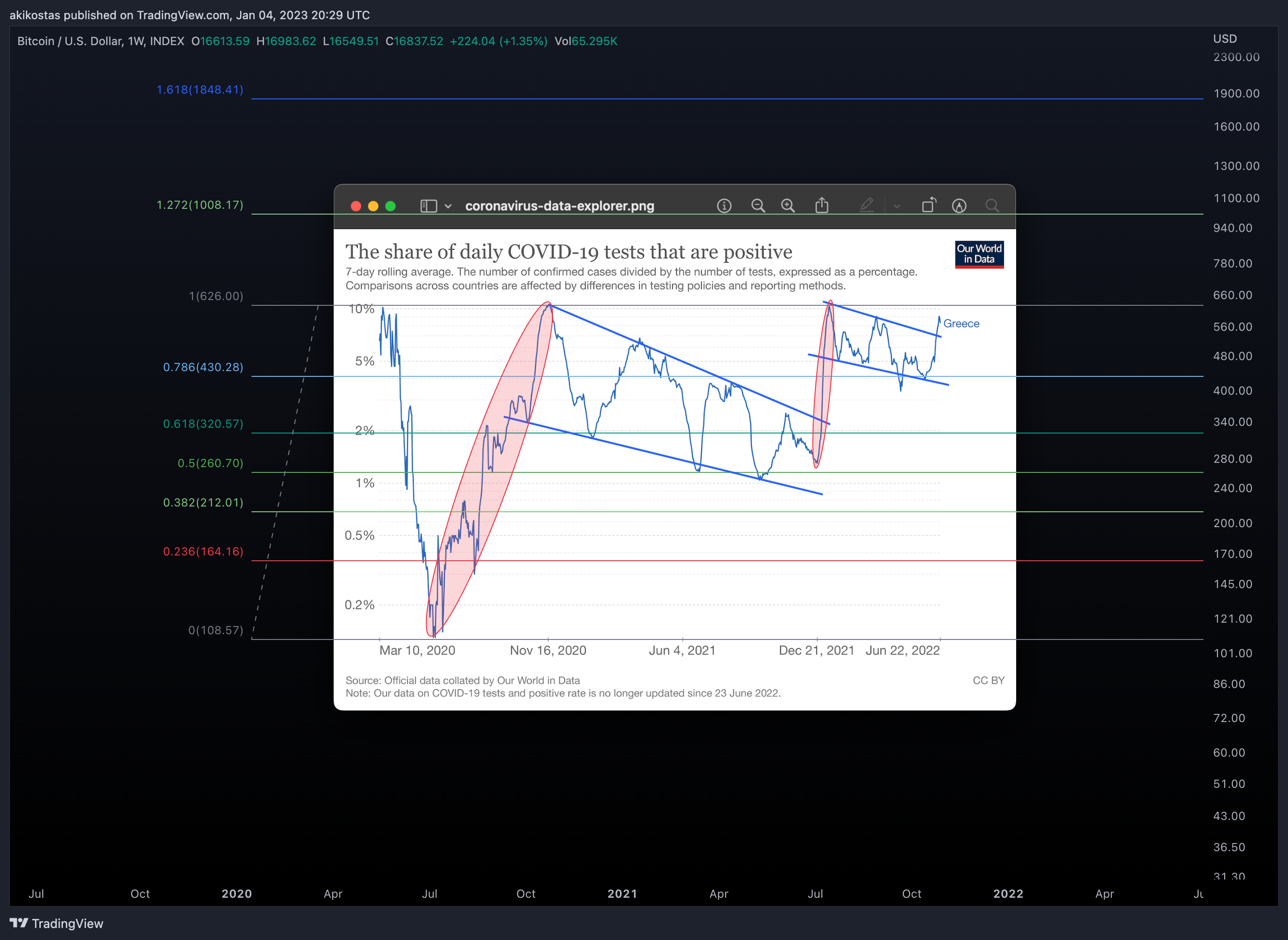This screenshot has height=940, width=1288.
Task: Click the Dec 21, 2021 date label
Action: [x=816, y=650]
